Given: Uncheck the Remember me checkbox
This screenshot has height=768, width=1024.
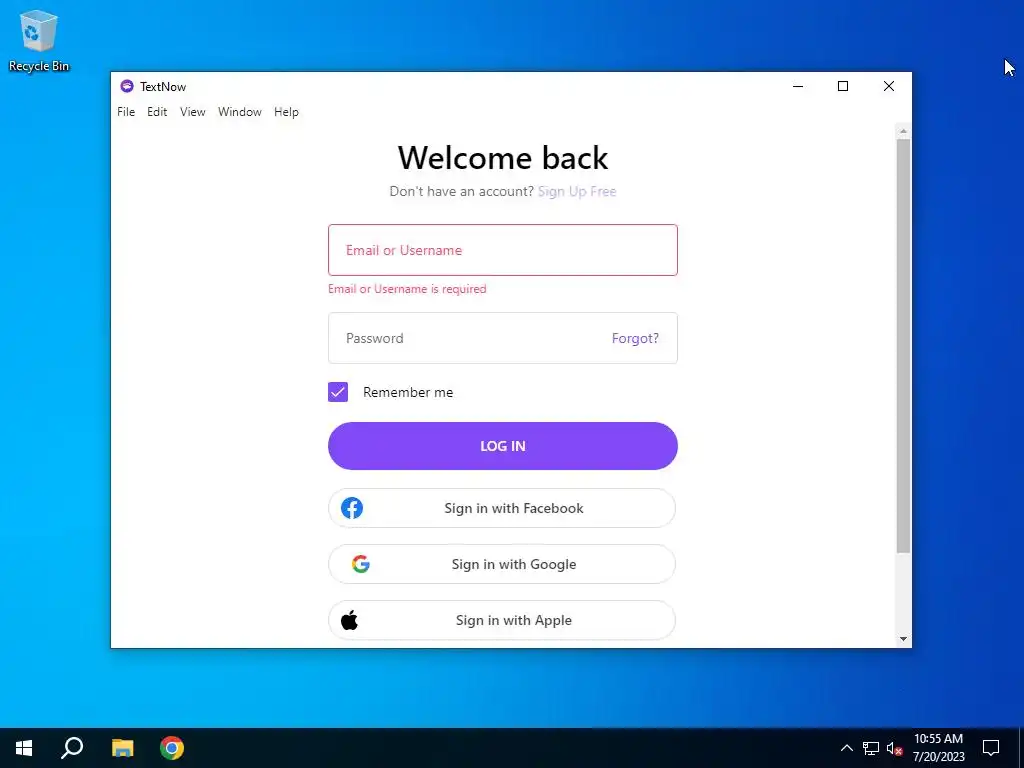Looking at the screenshot, I should coord(338,392).
